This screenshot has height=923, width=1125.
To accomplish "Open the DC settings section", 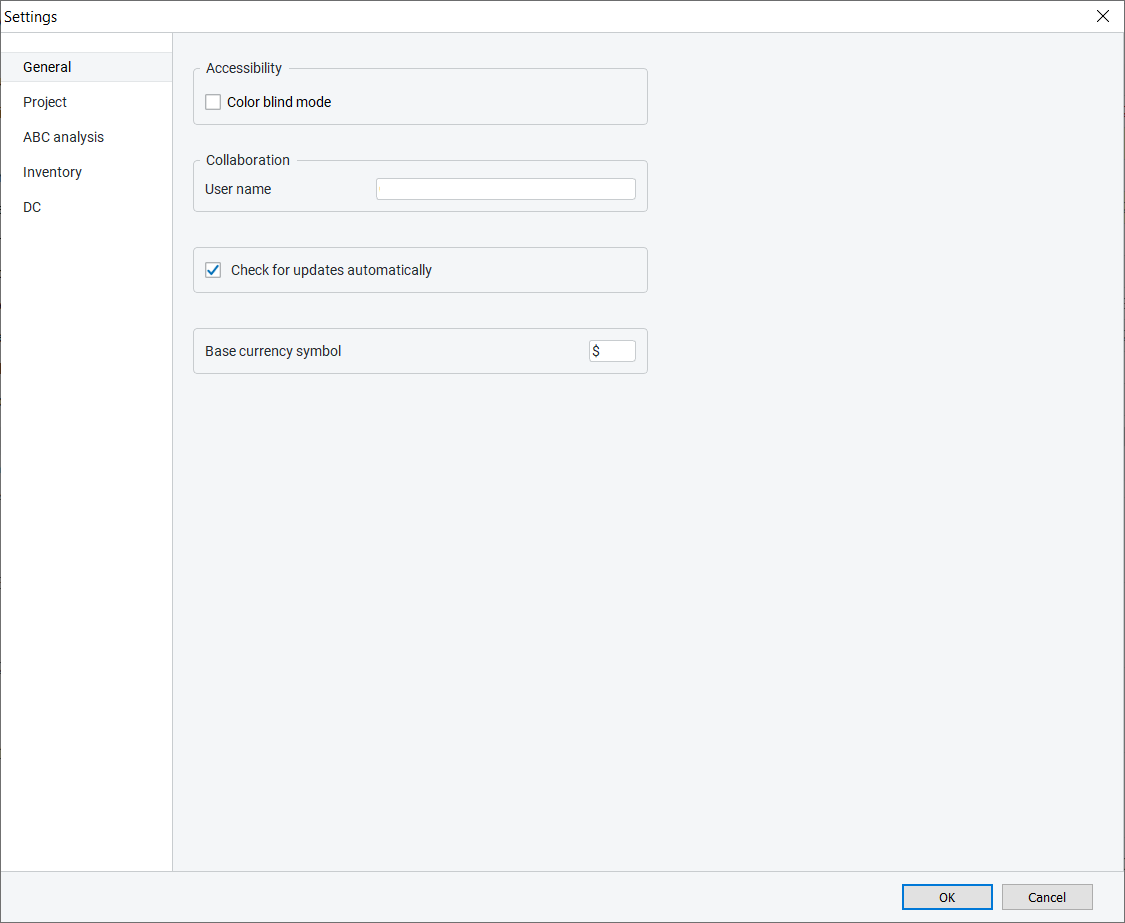I will (x=32, y=207).
